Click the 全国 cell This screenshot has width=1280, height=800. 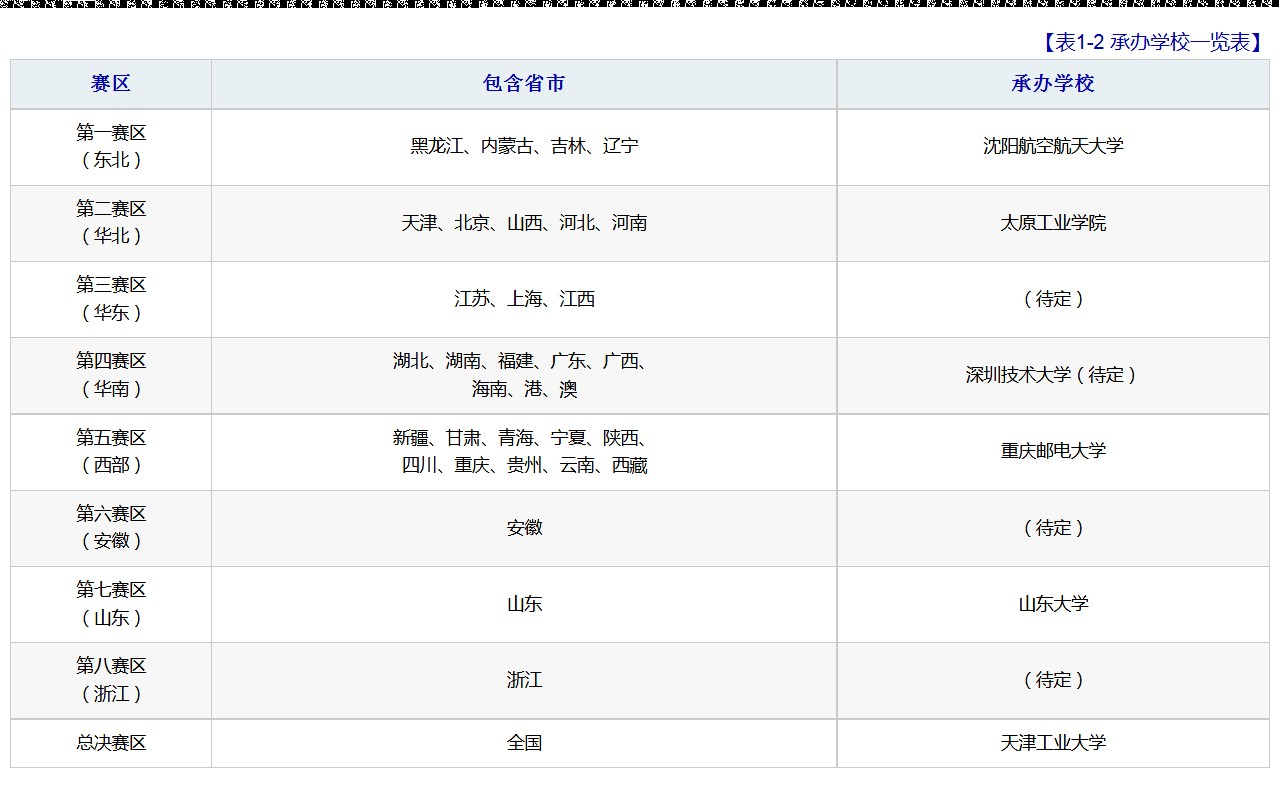(524, 743)
